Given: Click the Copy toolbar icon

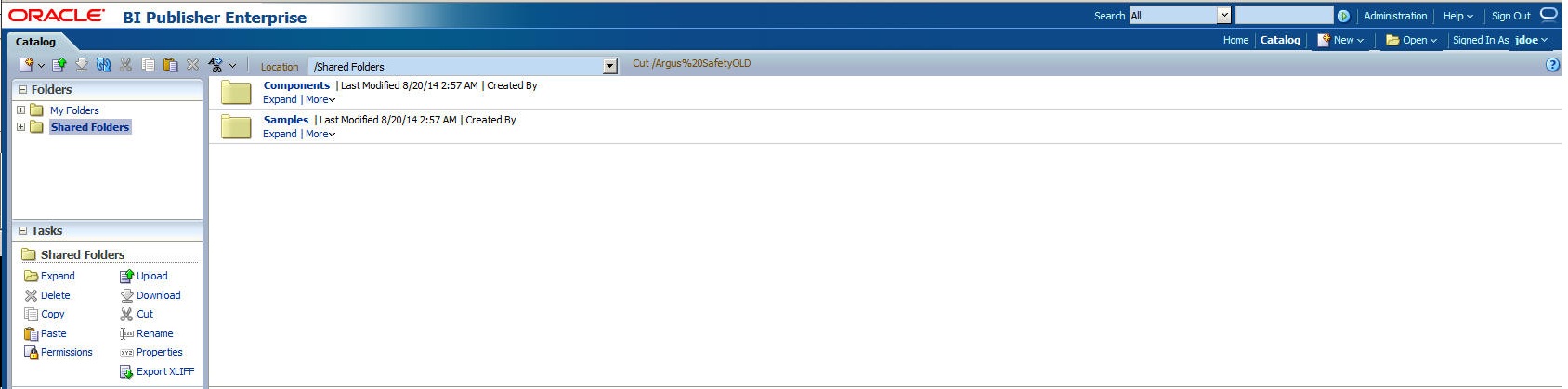Looking at the screenshot, I should [148, 65].
